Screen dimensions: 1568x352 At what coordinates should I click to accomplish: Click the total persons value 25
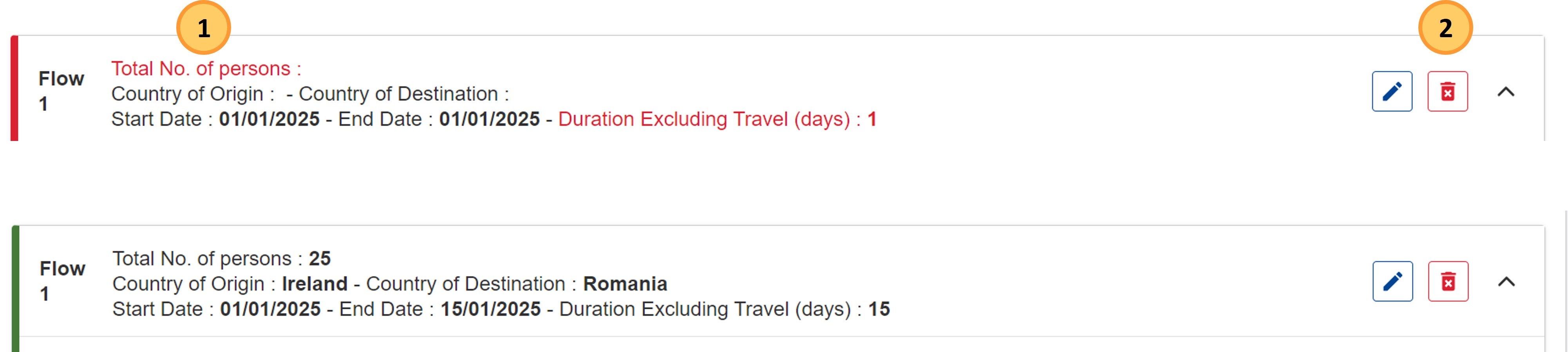point(320,259)
